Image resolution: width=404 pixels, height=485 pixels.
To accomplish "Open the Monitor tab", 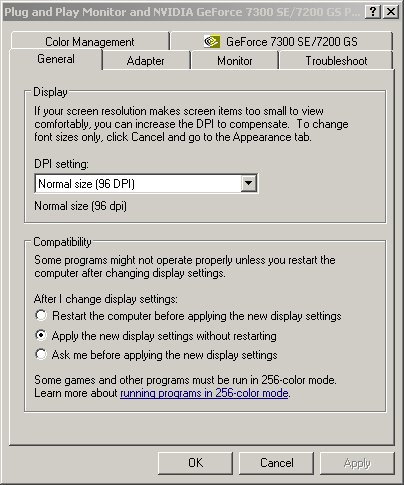I will pyautogui.click(x=235, y=61).
